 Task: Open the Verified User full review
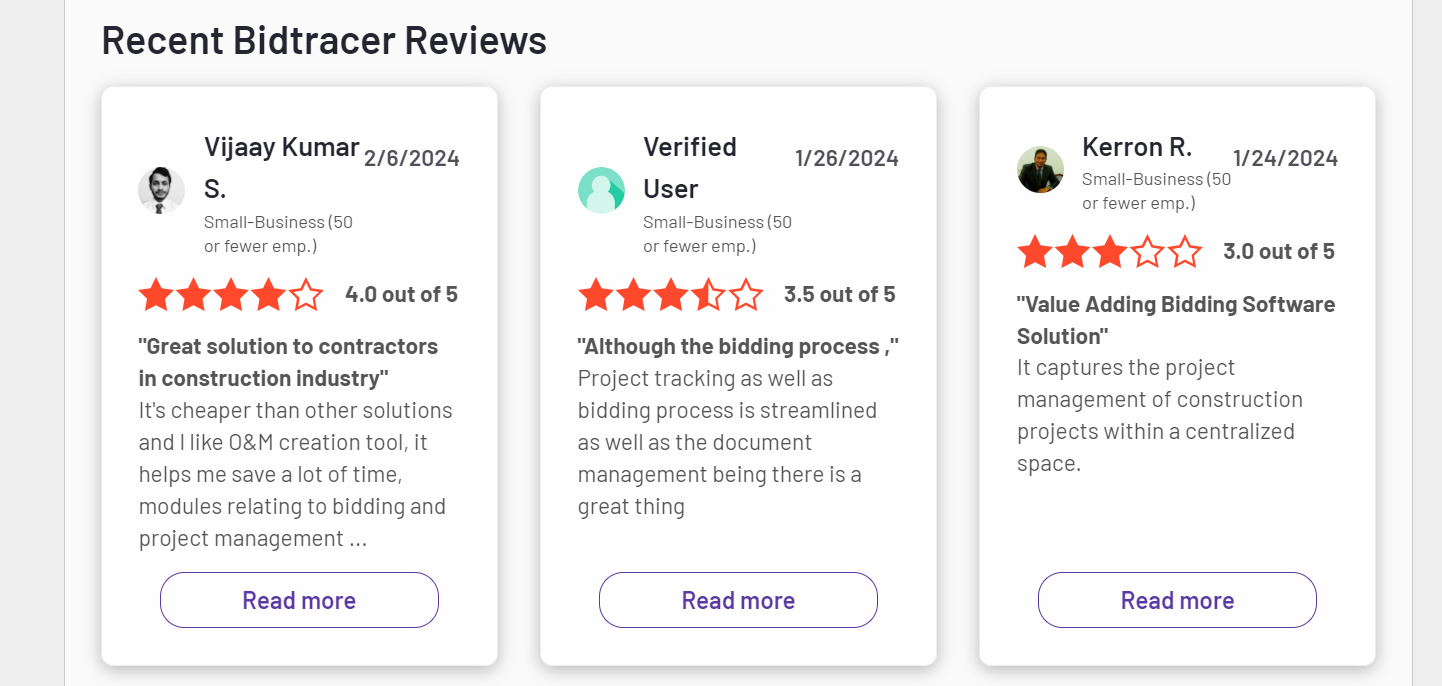(x=738, y=600)
